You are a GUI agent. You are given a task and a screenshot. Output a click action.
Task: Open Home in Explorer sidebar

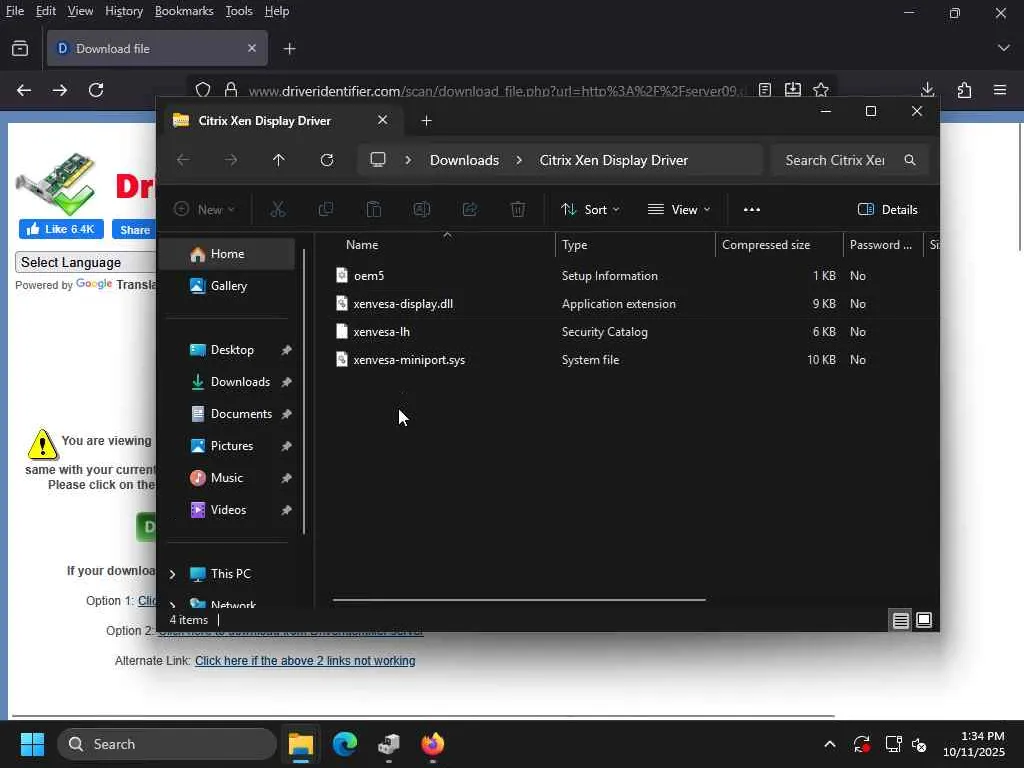227,254
